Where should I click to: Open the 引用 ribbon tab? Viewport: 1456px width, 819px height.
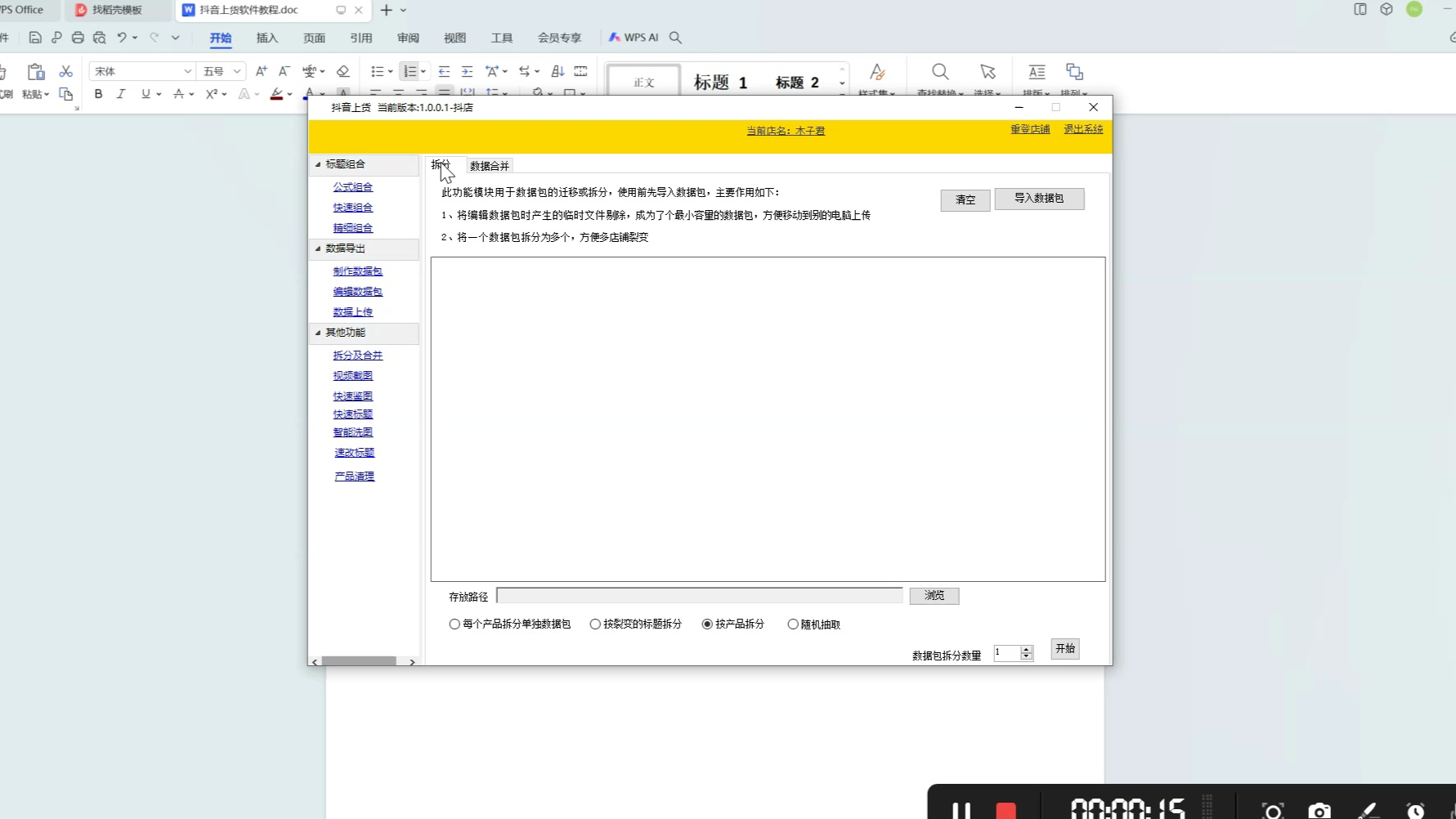(x=361, y=38)
